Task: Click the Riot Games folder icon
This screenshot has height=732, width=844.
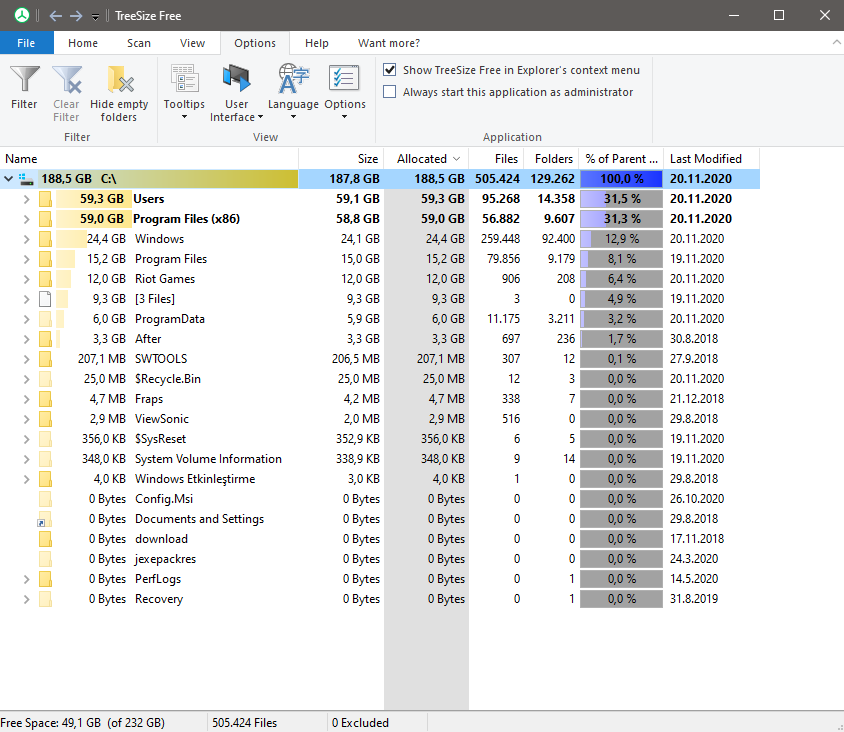Action: 45,279
